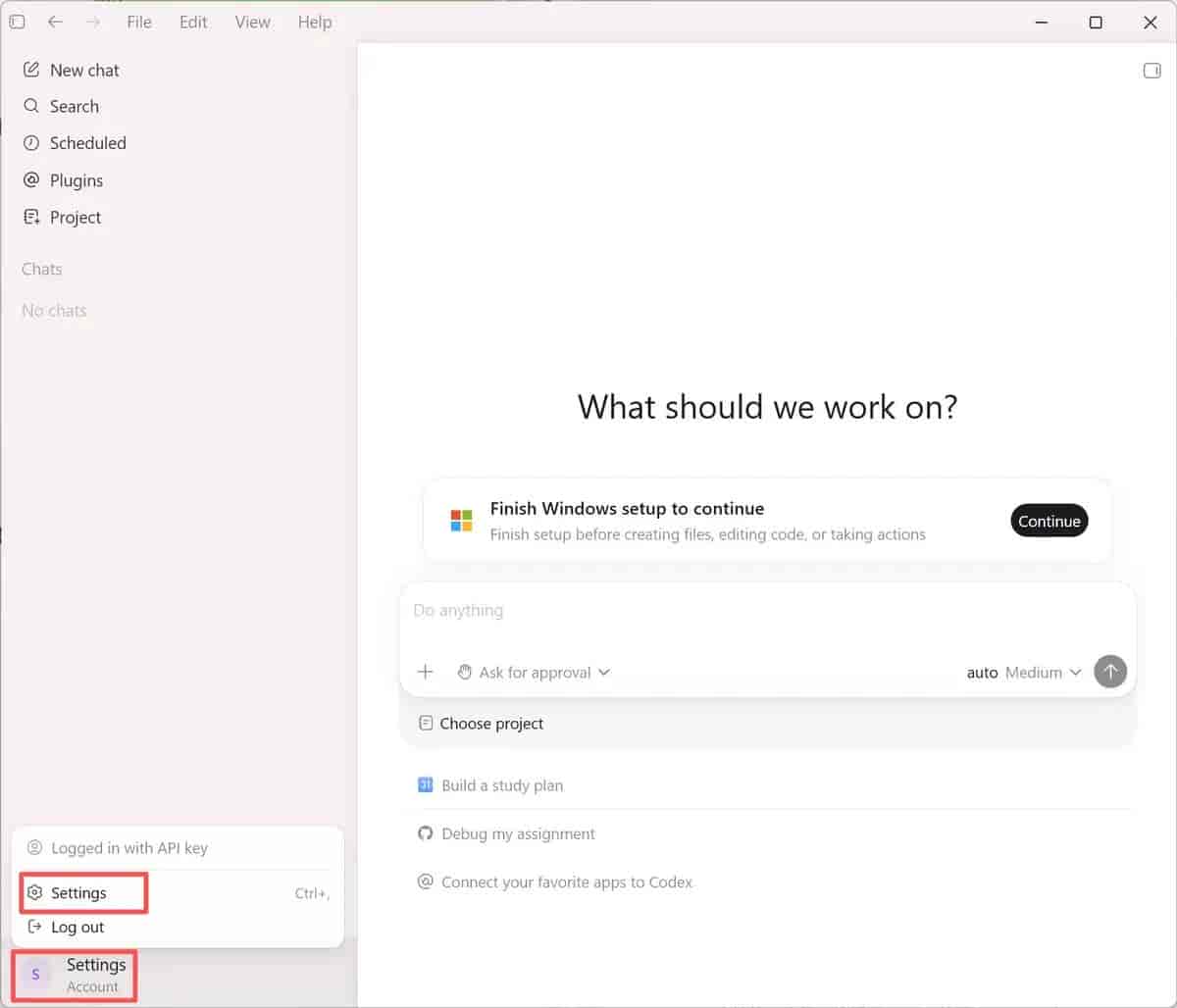
Task: Open the Choose project selector
Action: coord(481,724)
